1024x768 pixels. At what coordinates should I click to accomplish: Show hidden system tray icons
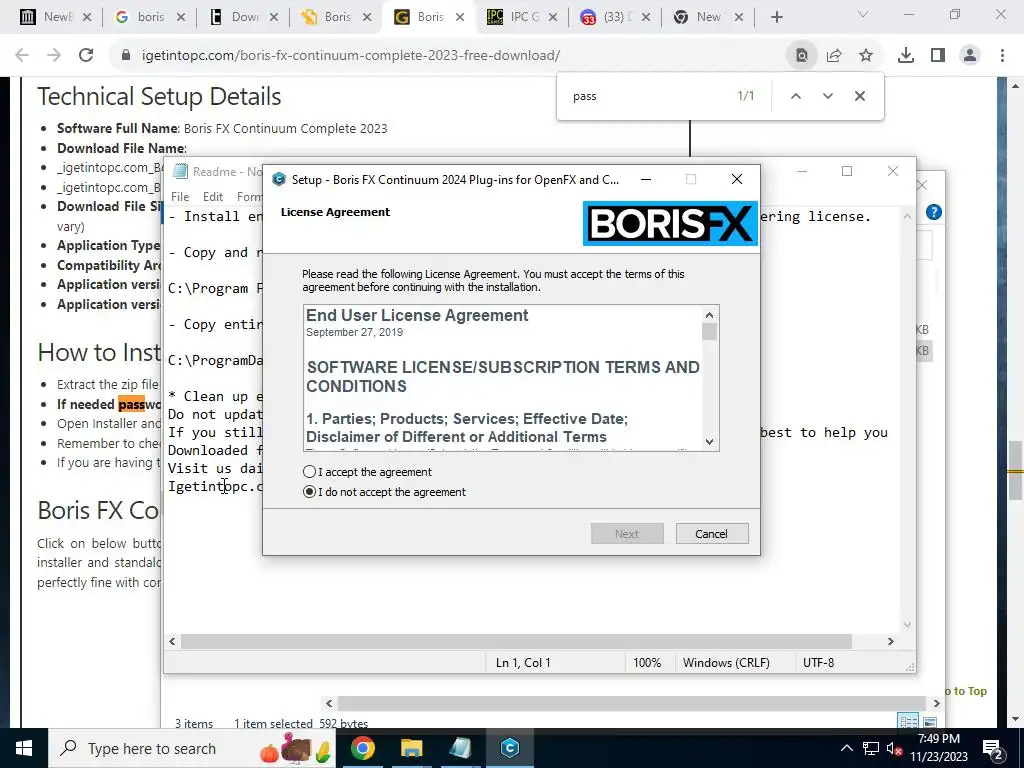[846, 748]
